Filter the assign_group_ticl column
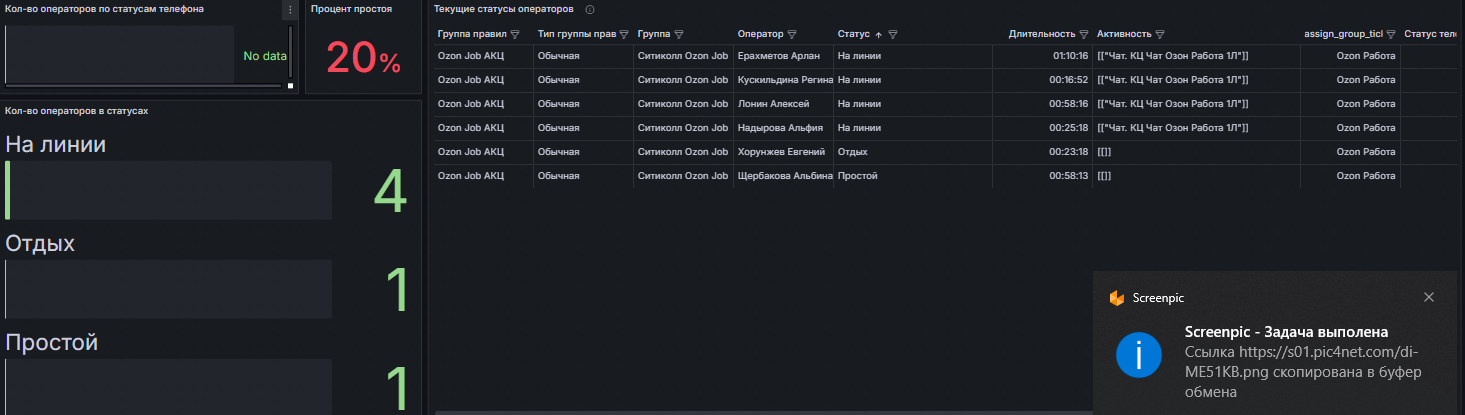 pyautogui.click(x=1391, y=34)
